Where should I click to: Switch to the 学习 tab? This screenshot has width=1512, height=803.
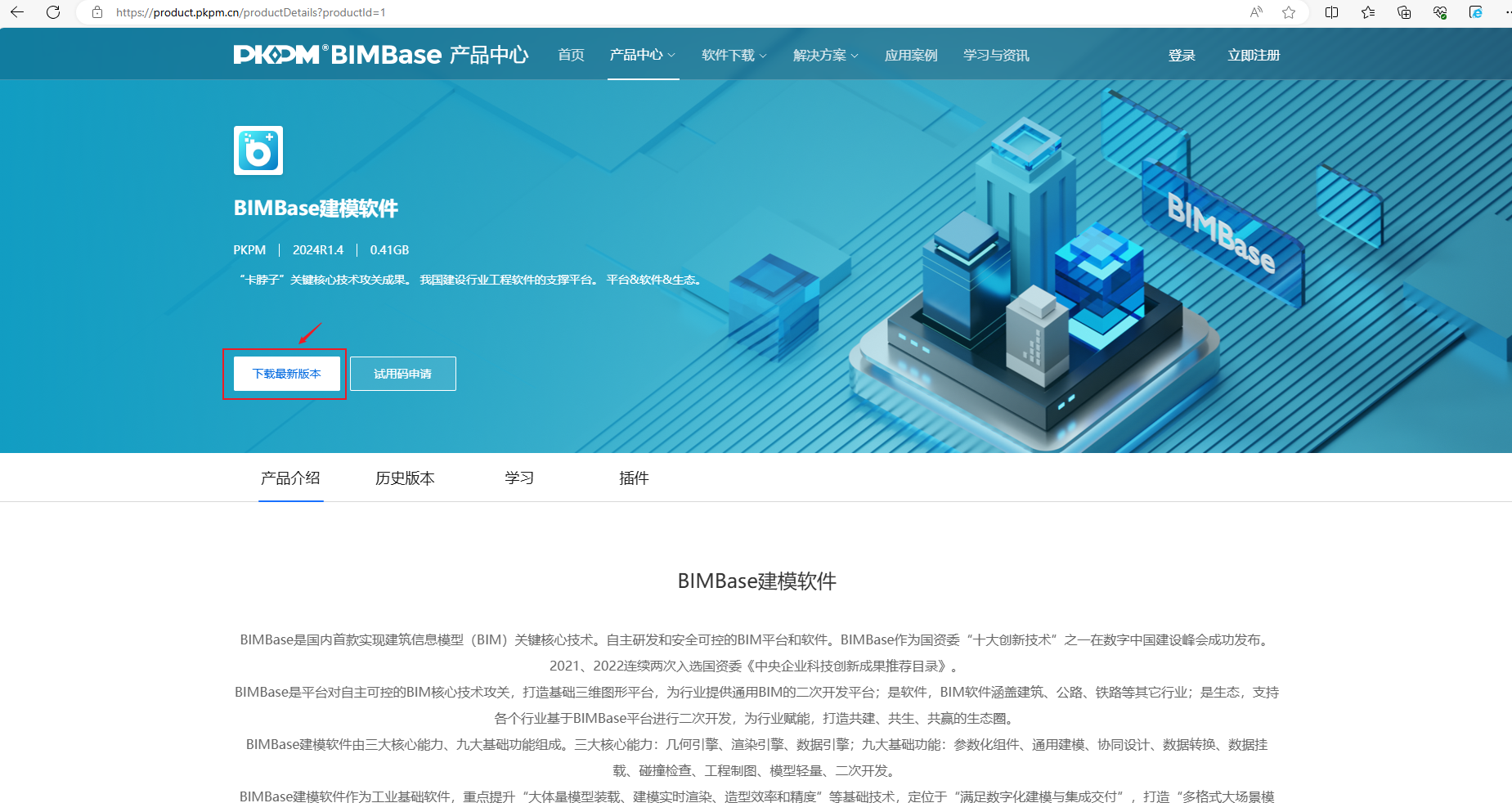pos(519,478)
